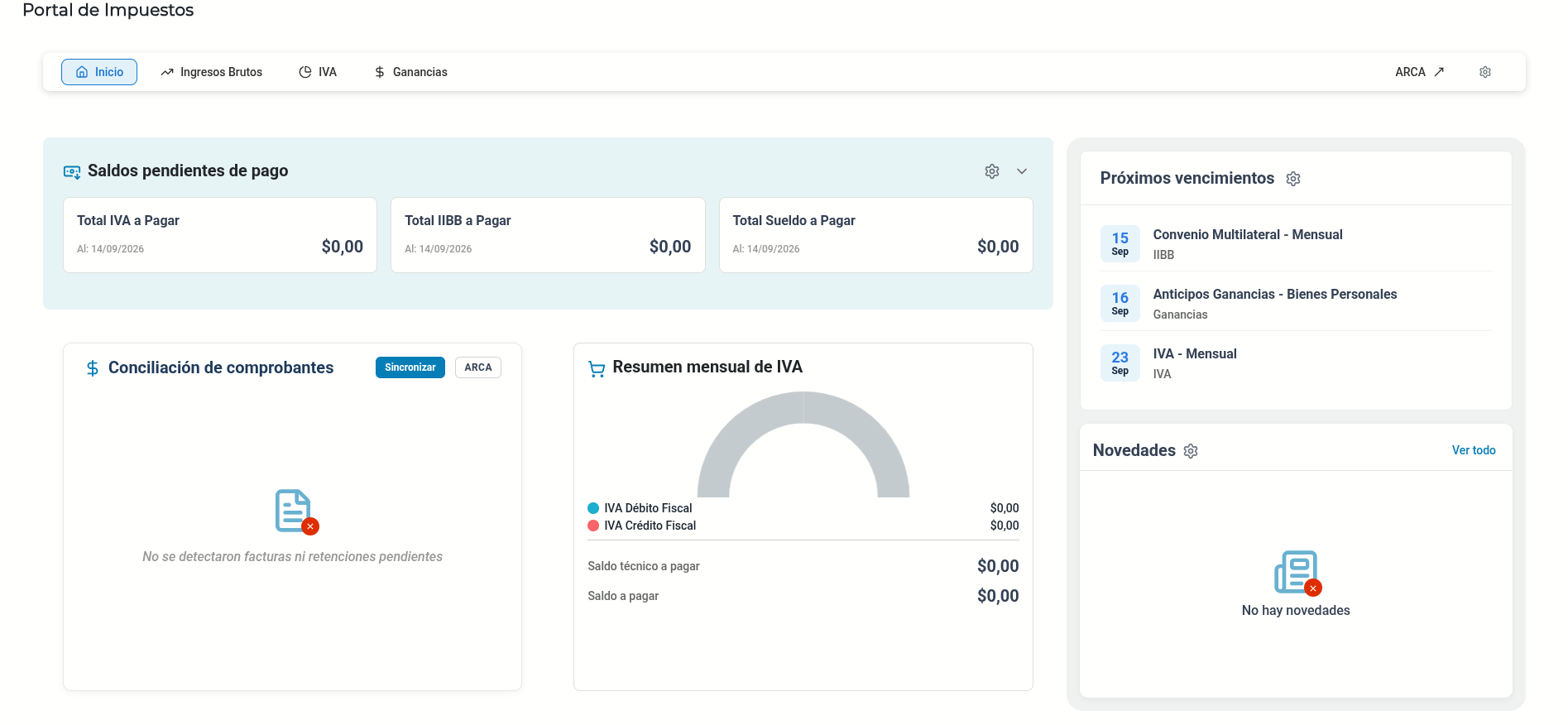Click the arrow icon beside ARCA

click(x=1439, y=72)
